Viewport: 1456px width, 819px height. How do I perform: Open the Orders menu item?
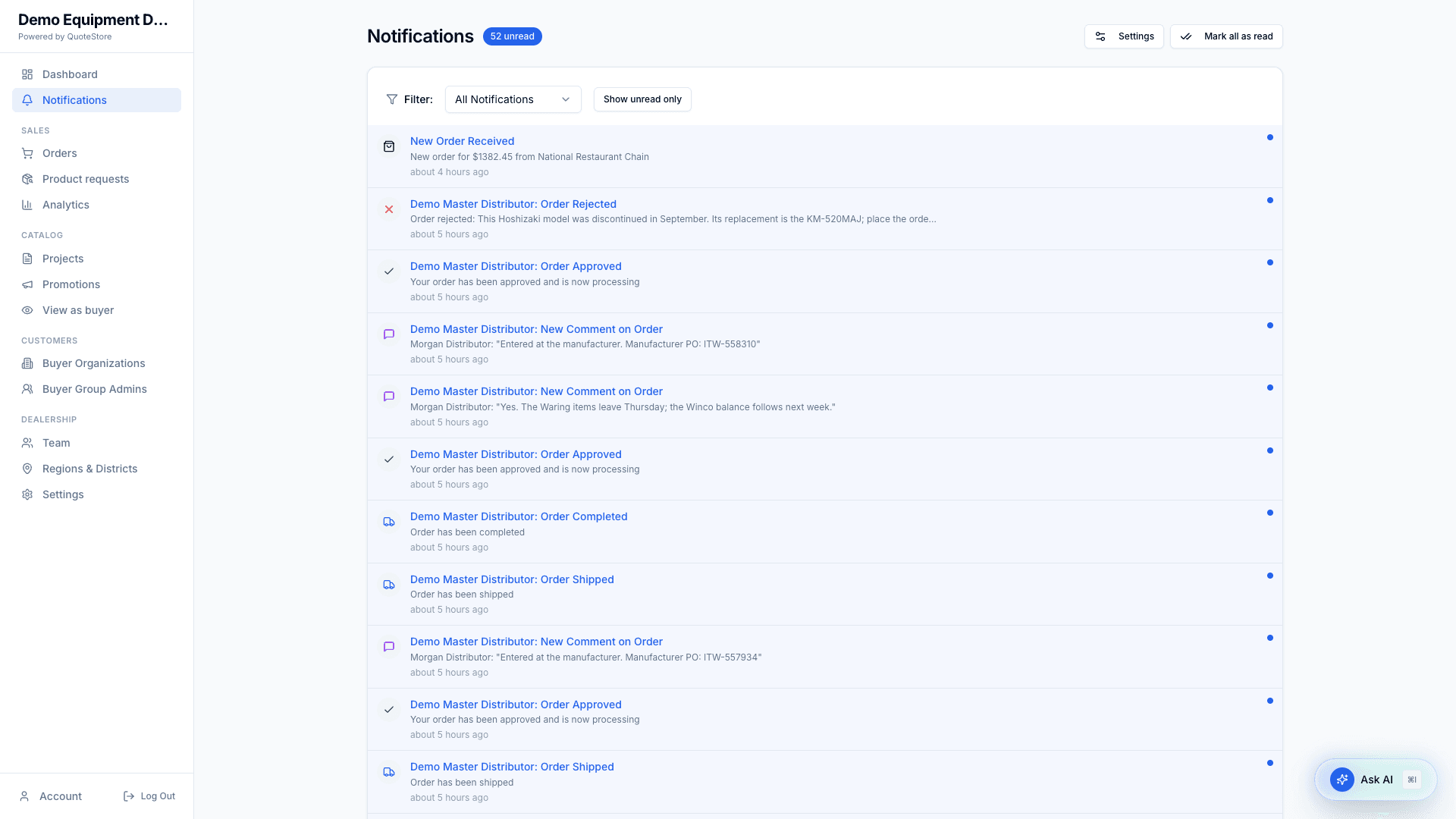click(96, 153)
